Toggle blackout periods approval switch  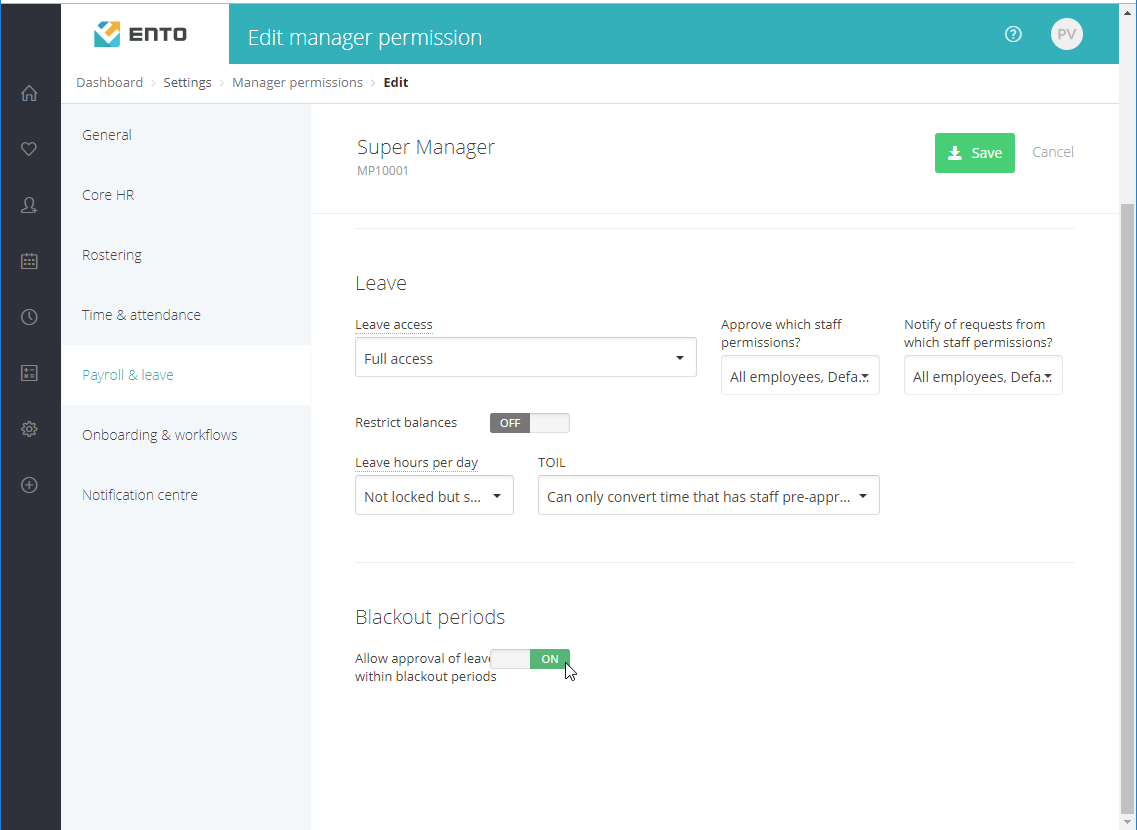point(529,659)
